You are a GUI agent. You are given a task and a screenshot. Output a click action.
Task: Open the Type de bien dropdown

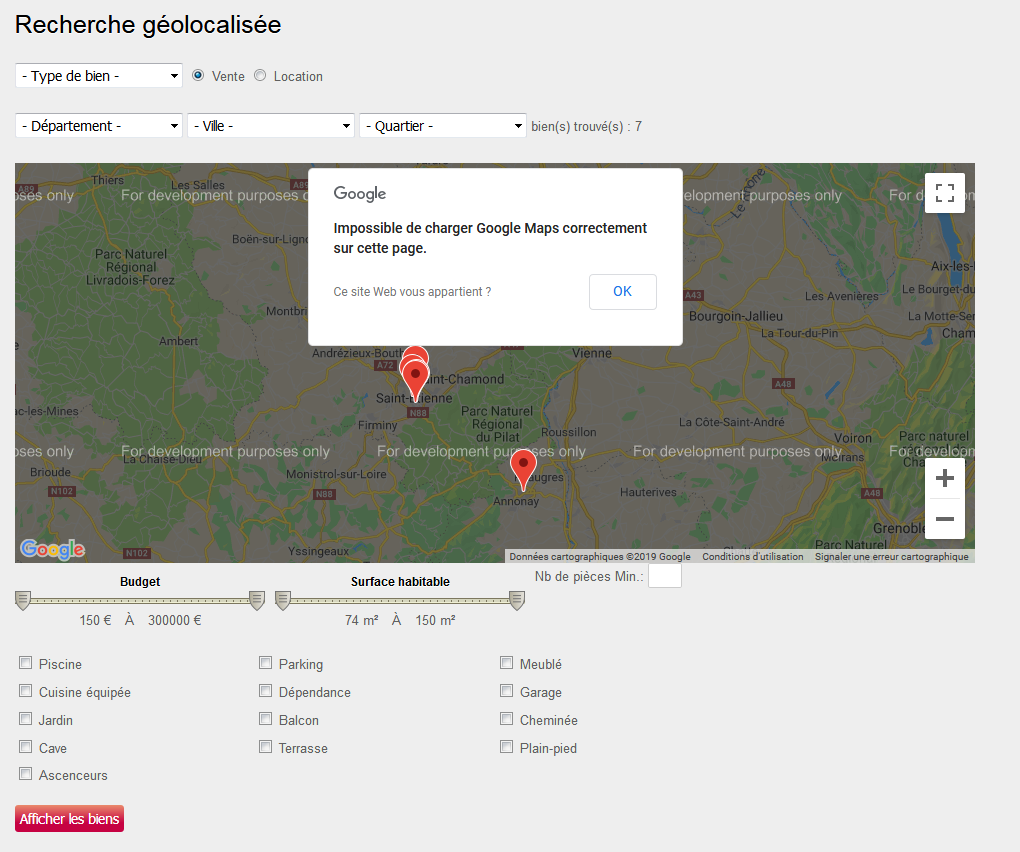point(97,75)
